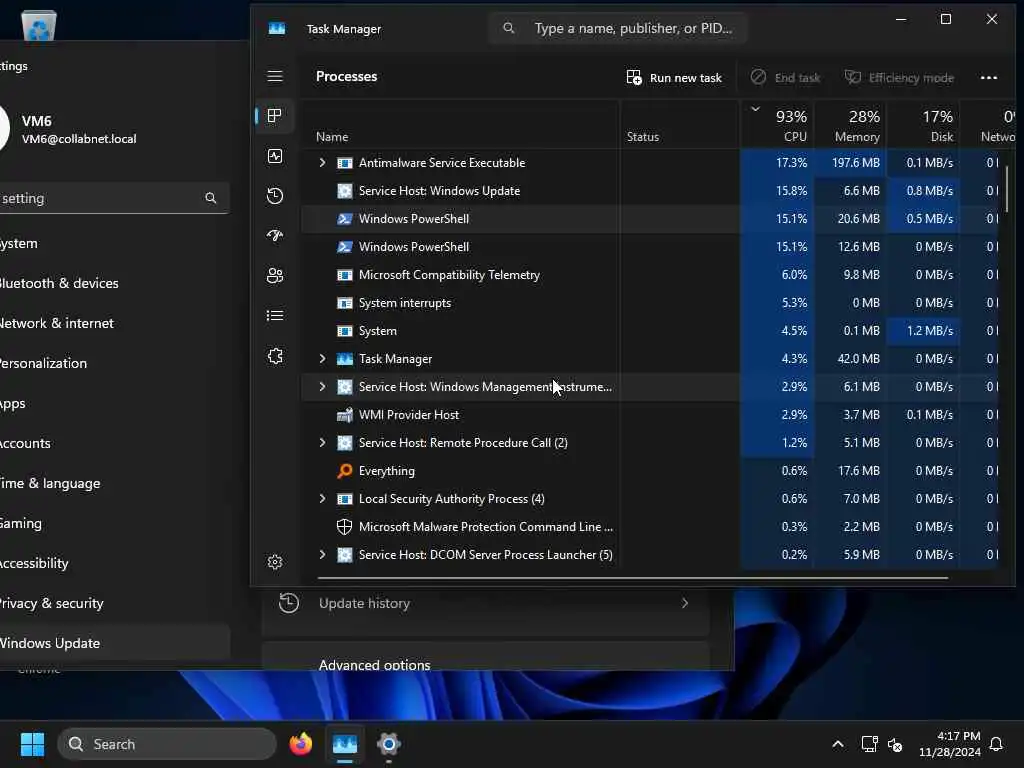Image resolution: width=1024 pixels, height=768 pixels.
Task: Click the three-dots more options button
Action: (989, 78)
